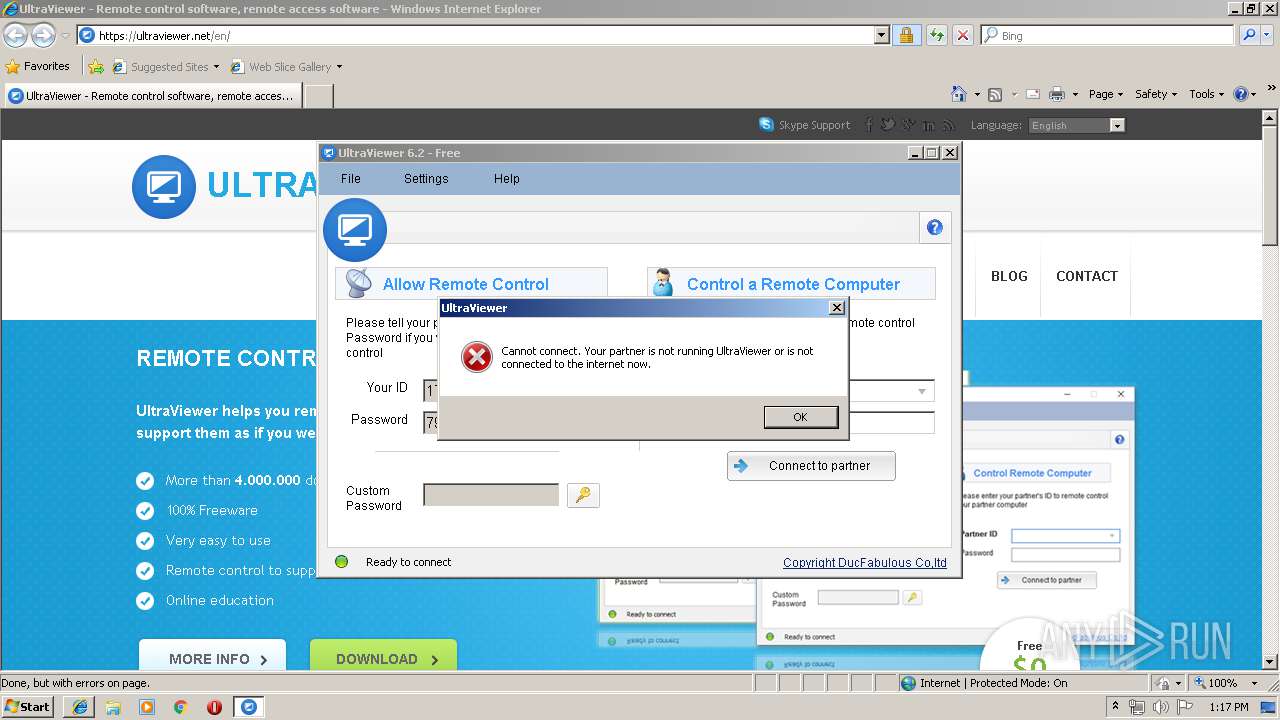Click the red error icon in dialog

[477, 357]
